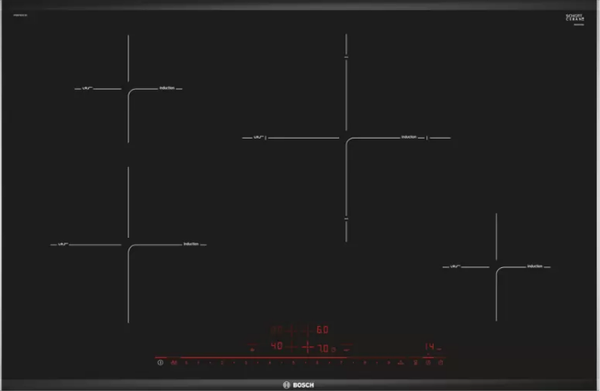Tap the timer display showing 14
The height and width of the screenshot is (391, 600).
coord(429,347)
